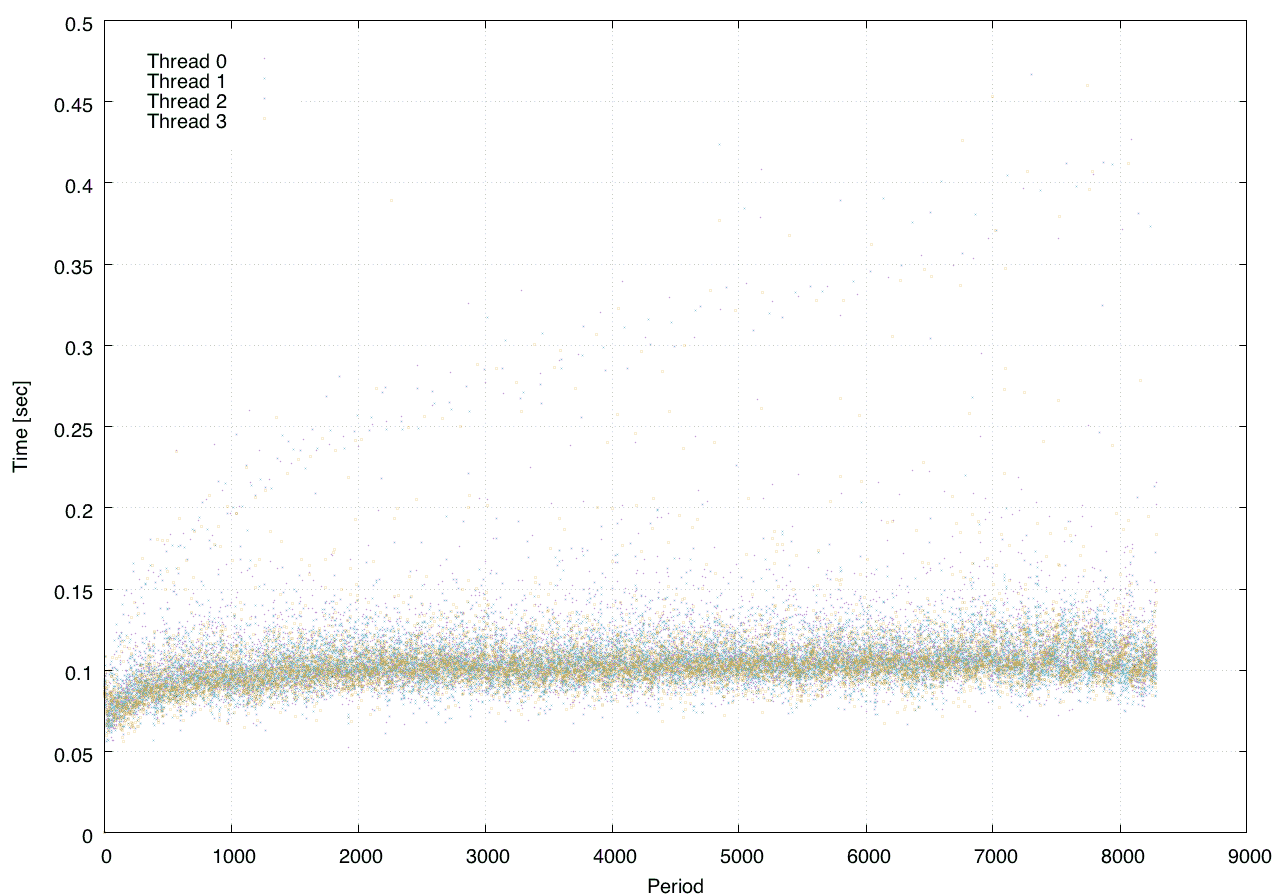Click y-axis tick label 0.25

74,428
